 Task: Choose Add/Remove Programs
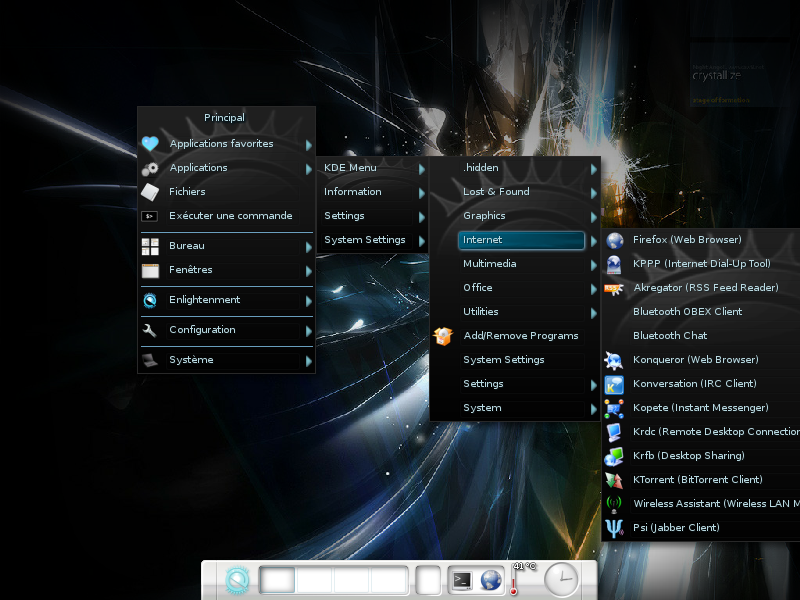tap(520, 336)
